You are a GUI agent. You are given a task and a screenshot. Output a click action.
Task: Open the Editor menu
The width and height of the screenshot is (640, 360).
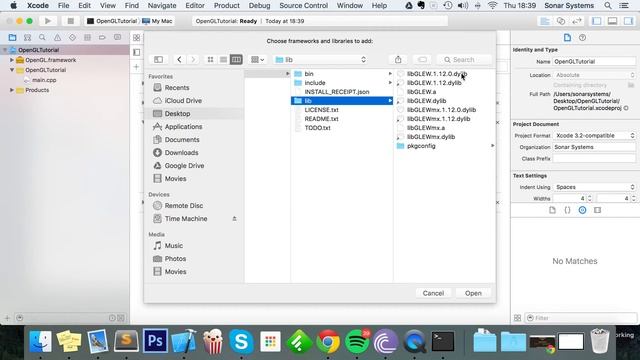(x=195, y=6)
